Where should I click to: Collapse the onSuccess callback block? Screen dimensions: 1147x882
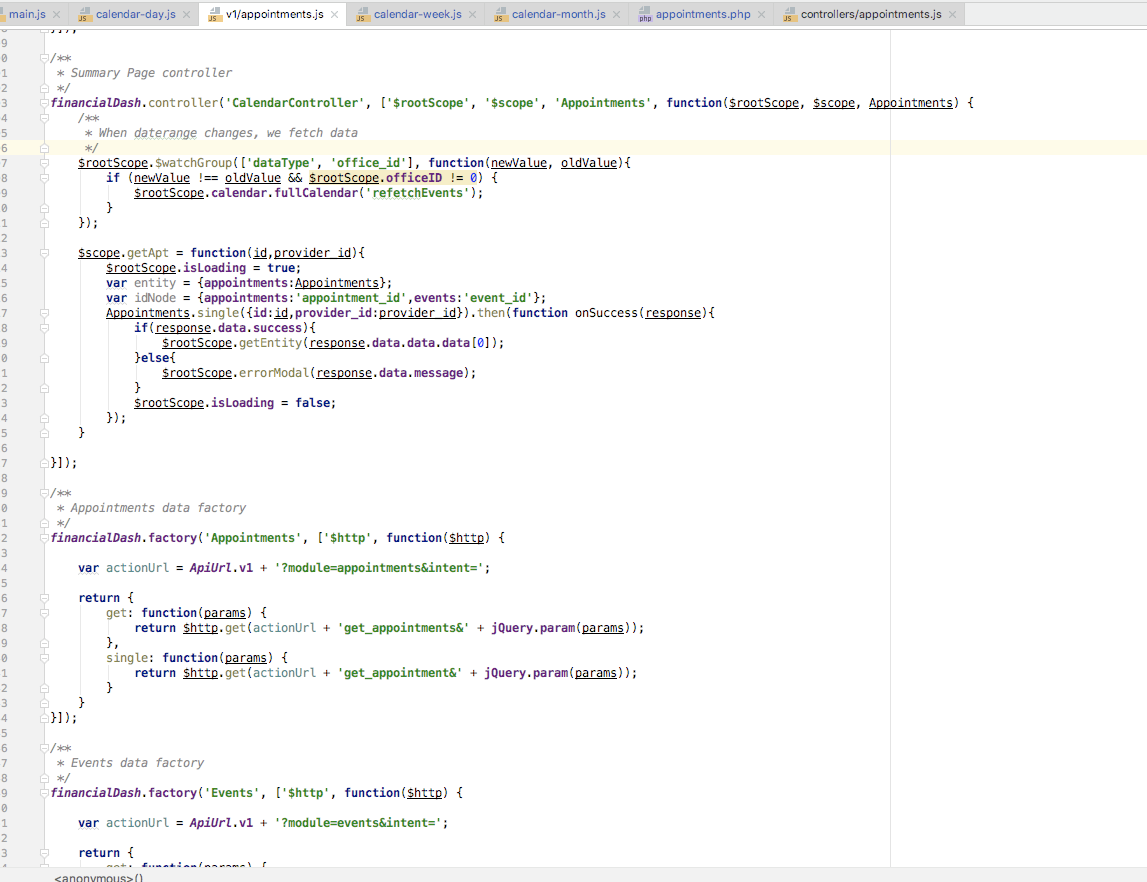(46, 312)
